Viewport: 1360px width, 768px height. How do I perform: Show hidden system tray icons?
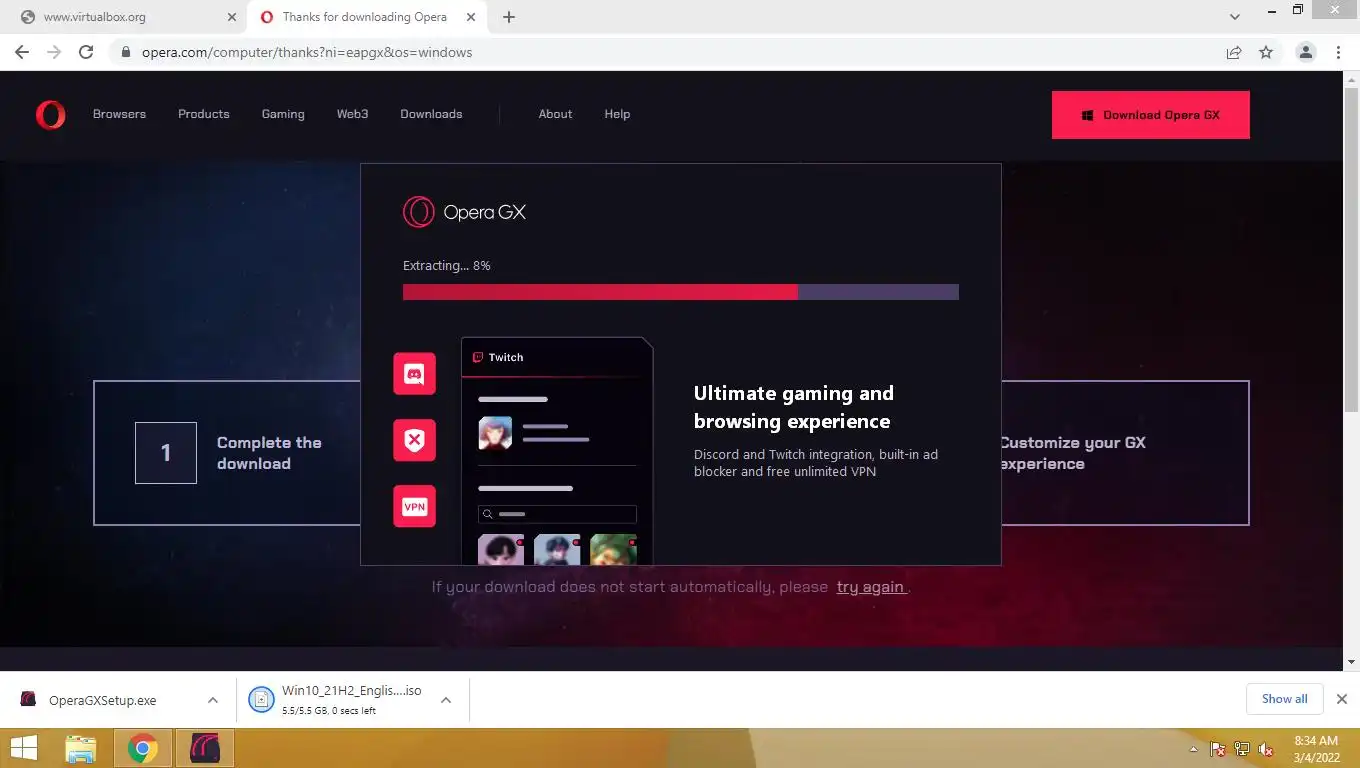(x=1193, y=749)
